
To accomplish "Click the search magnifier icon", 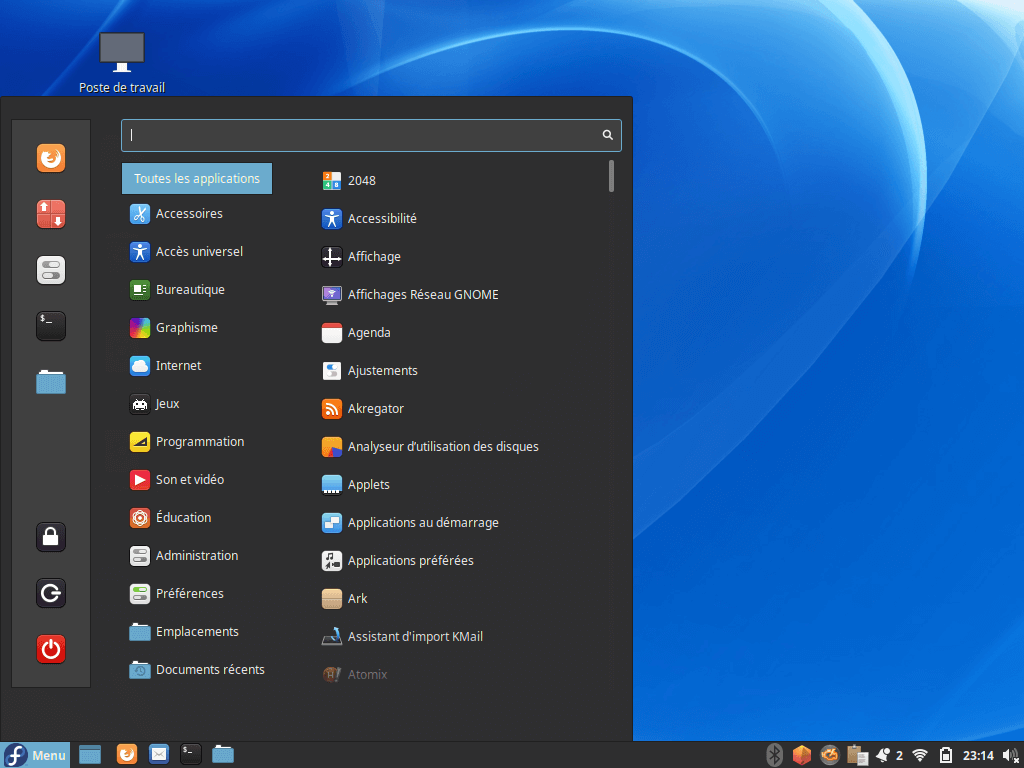I will point(607,135).
